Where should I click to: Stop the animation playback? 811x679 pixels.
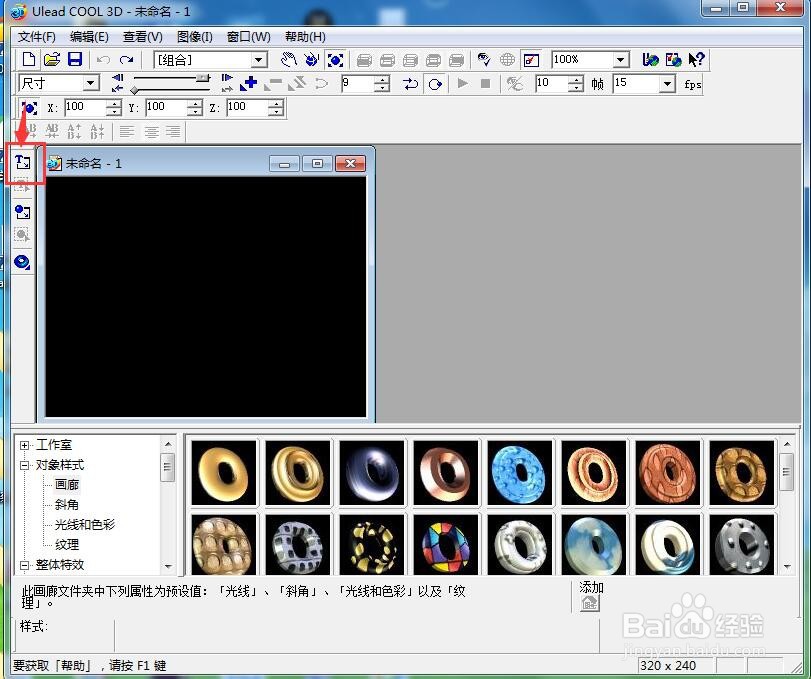485,83
